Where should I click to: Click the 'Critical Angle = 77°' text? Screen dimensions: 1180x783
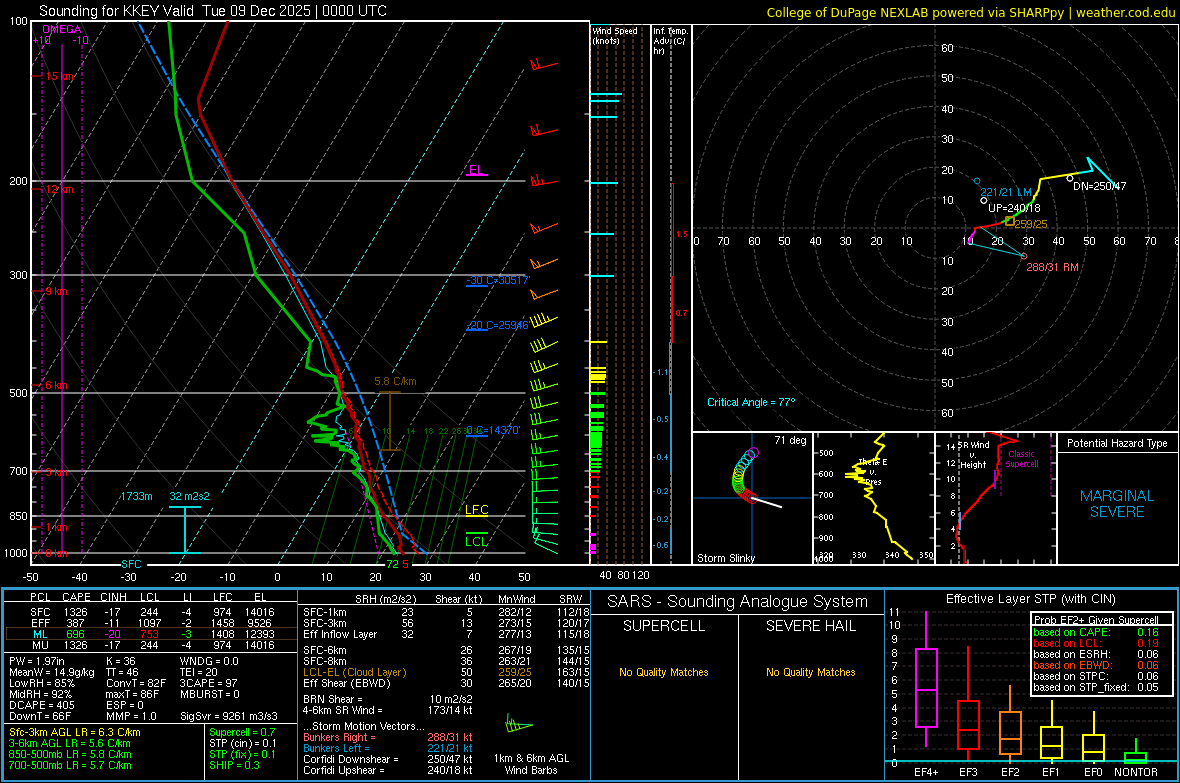751,402
